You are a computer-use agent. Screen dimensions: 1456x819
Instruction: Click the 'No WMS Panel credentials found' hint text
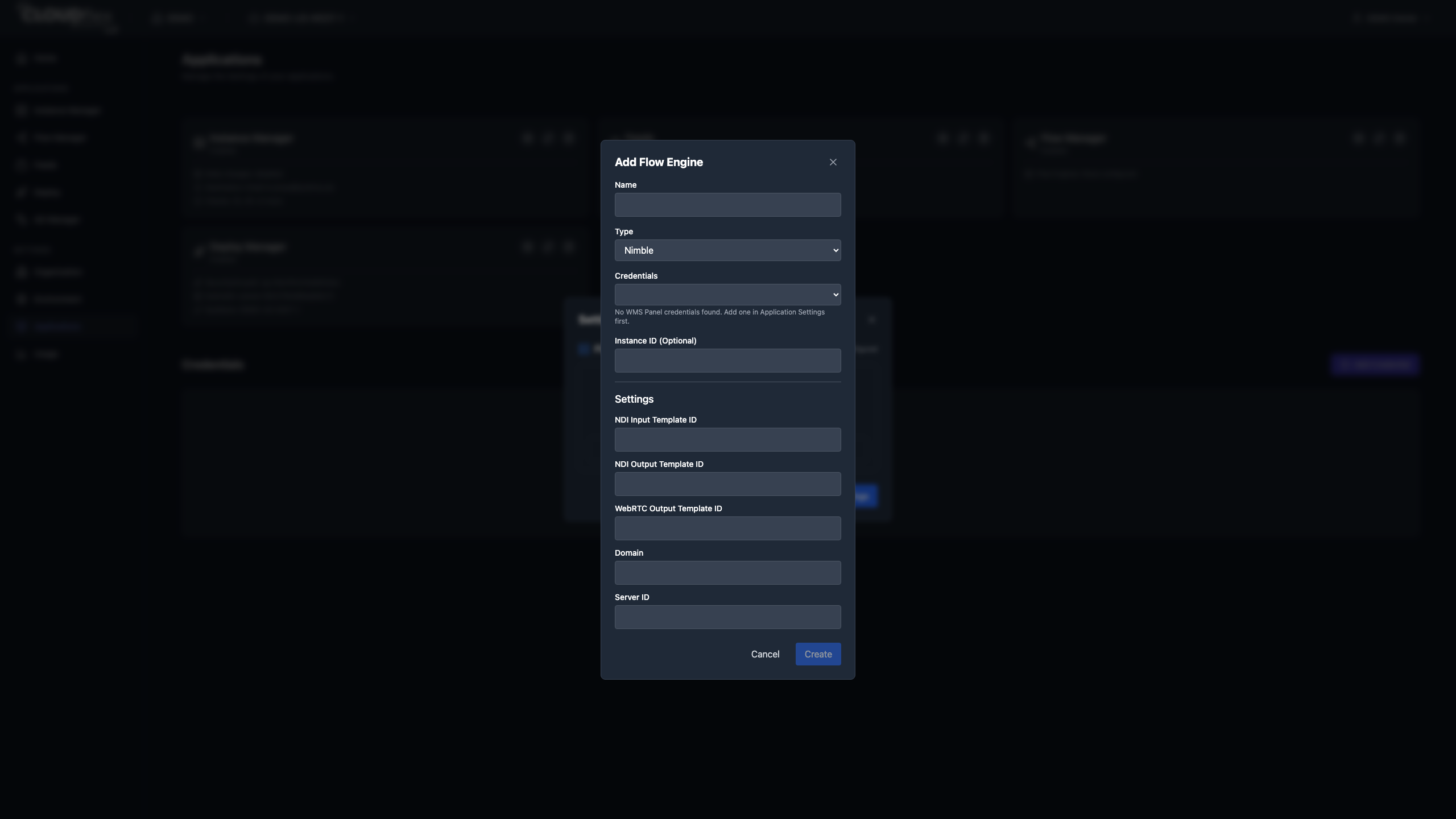tap(719, 316)
